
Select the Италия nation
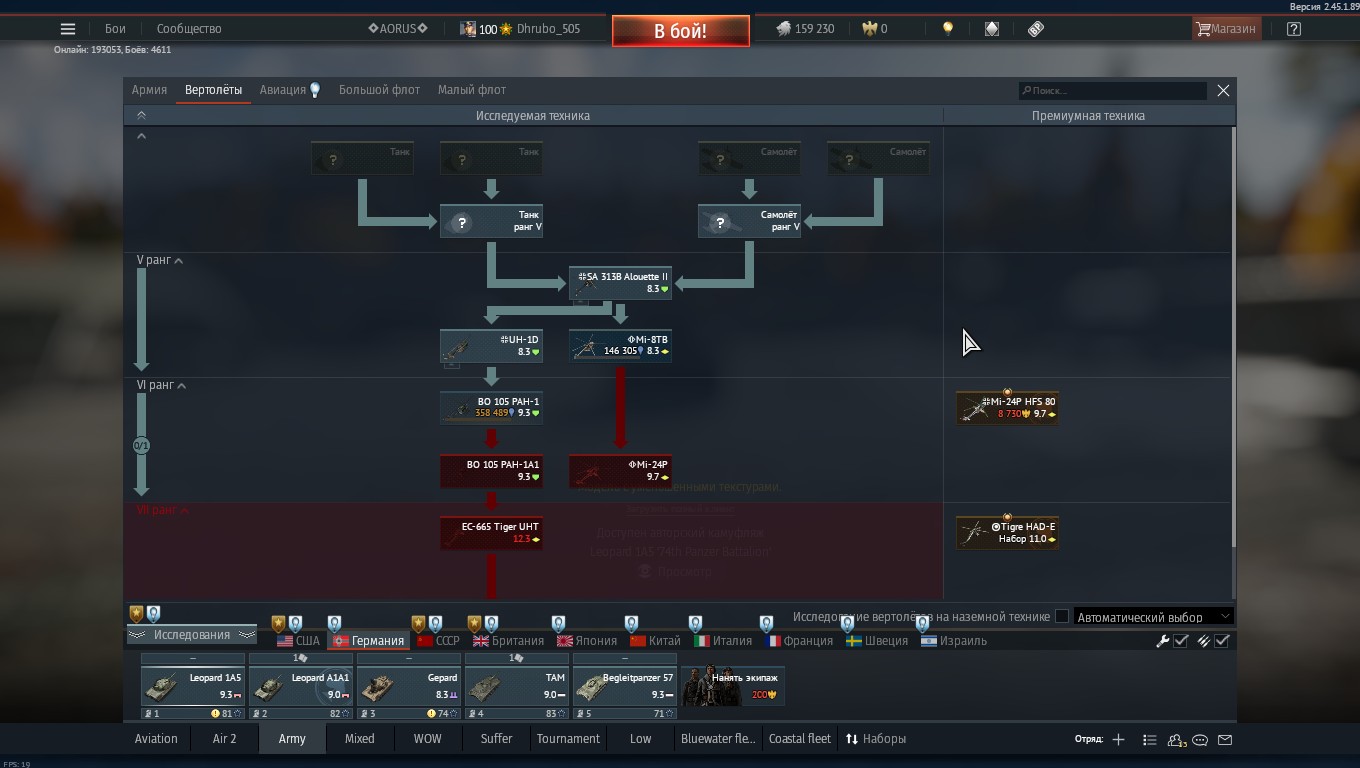click(x=723, y=641)
